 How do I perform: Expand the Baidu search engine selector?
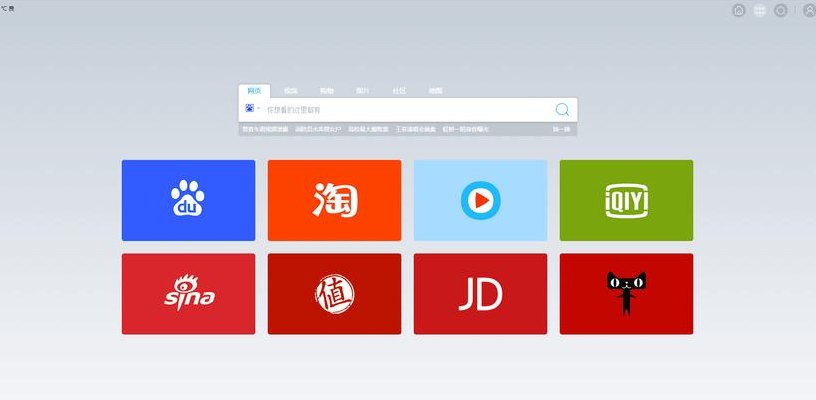(x=252, y=108)
